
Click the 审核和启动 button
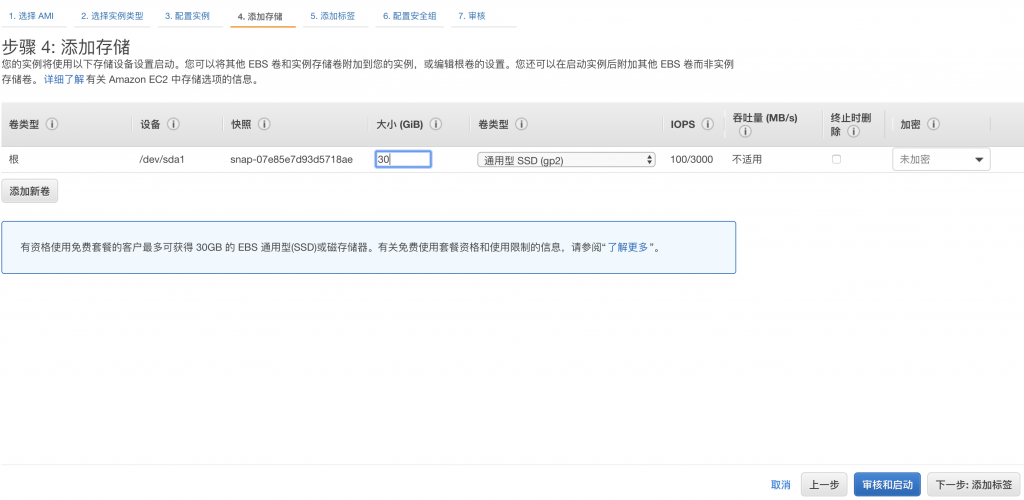click(887, 485)
